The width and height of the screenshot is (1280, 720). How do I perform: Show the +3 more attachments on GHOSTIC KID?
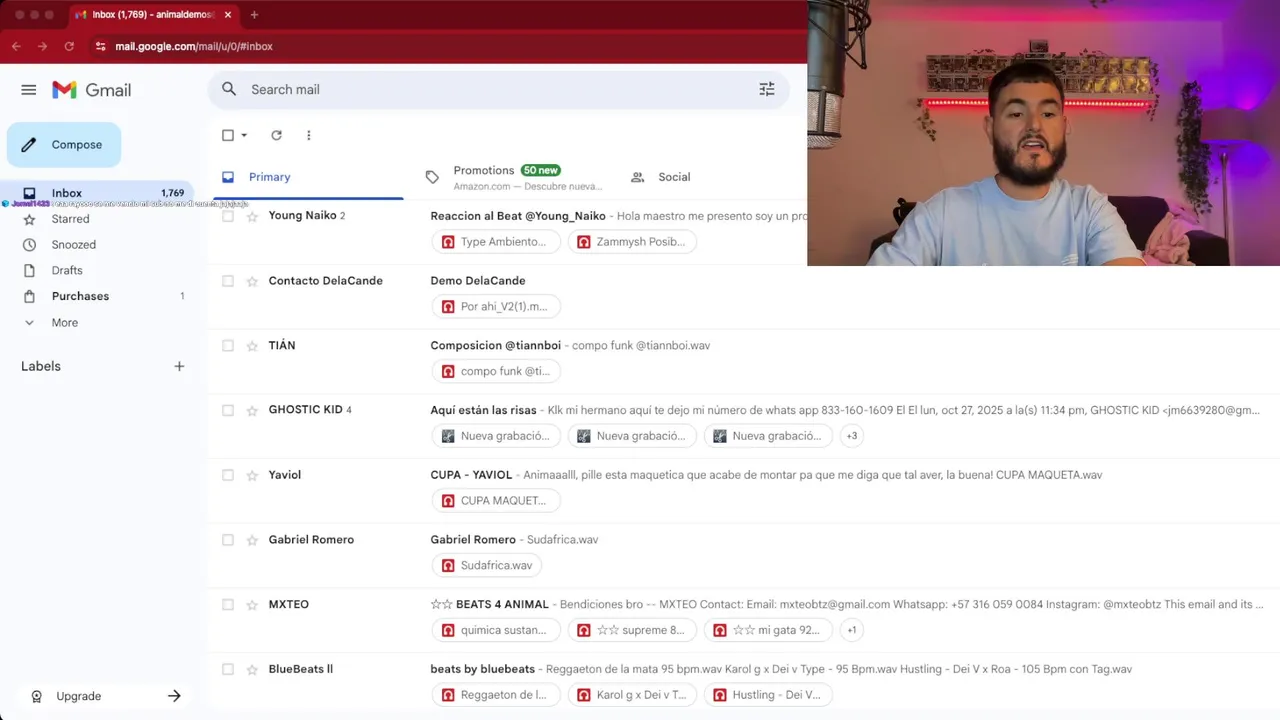(x=851, y=436)
